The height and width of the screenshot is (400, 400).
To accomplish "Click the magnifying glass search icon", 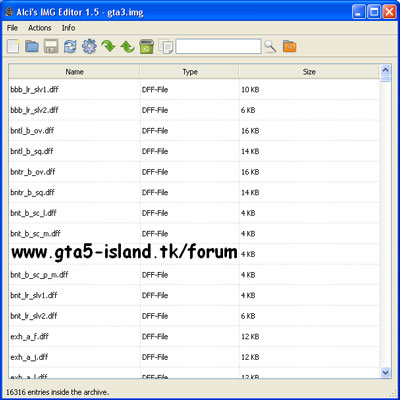I will (270, 46).
